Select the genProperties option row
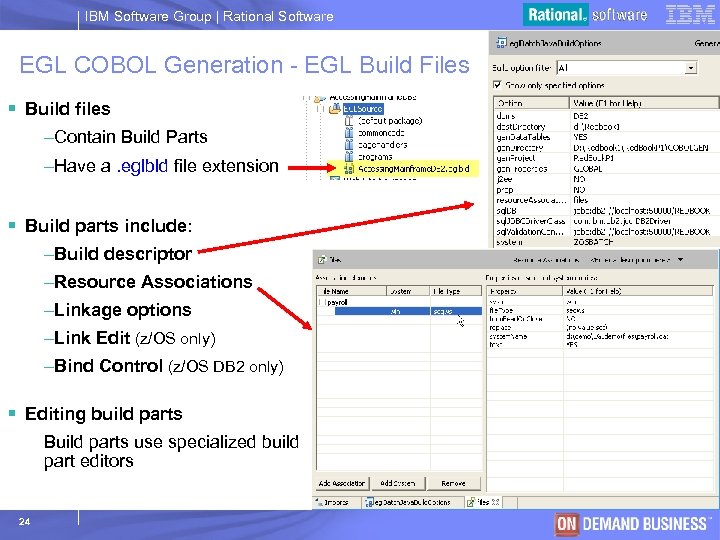The width and height of the screenshot is (720, 540). 606,169
